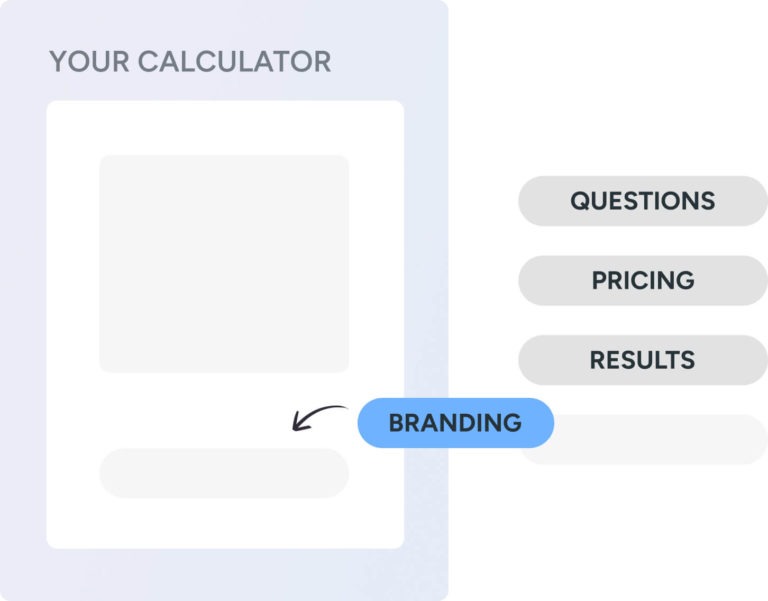Select the QUESTIONS pill
This screenshot has height=601, width=768.
pyautogui.click(x=642, y=201)
